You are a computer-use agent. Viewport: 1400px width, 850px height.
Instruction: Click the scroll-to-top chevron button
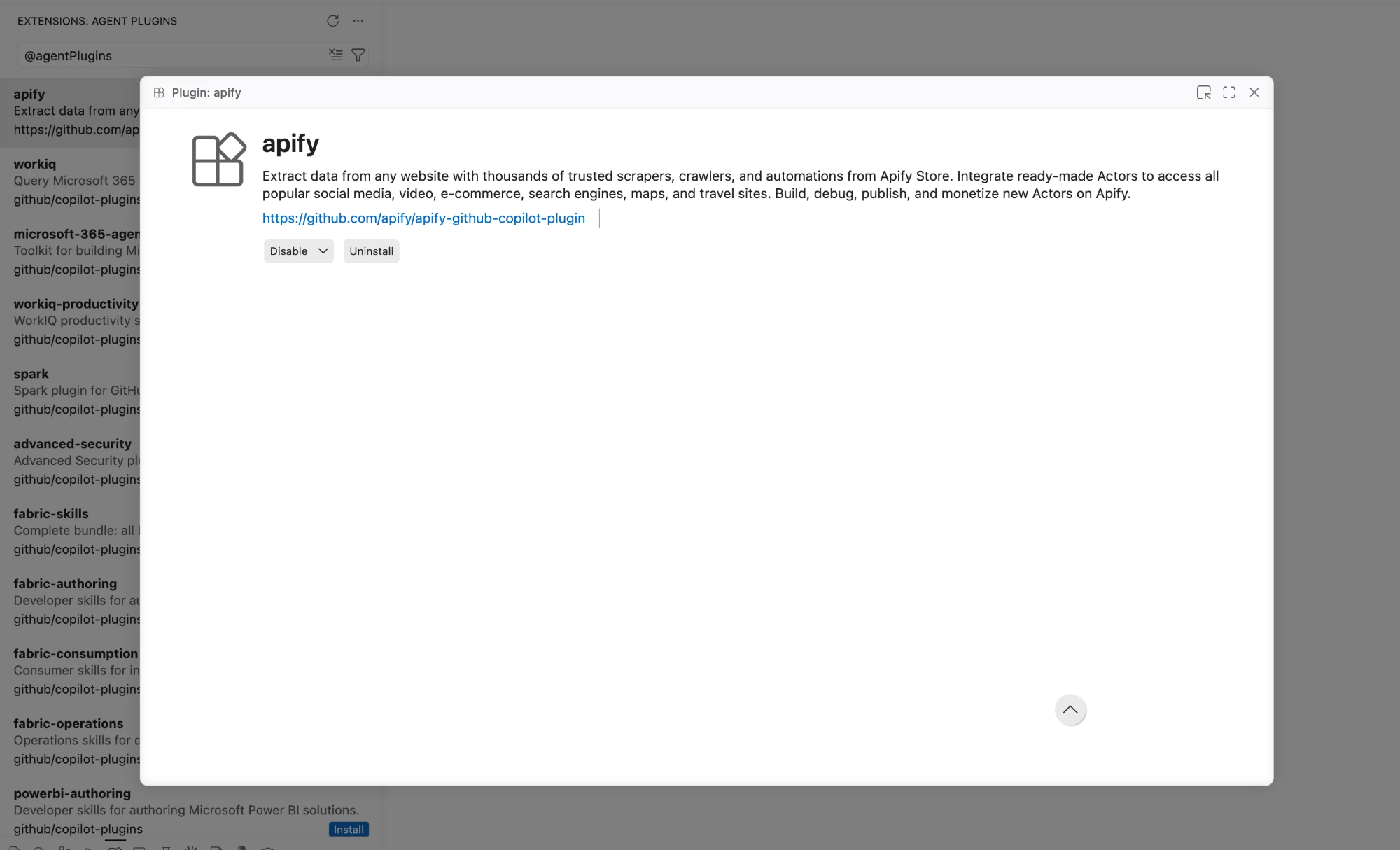[1070, 710]
